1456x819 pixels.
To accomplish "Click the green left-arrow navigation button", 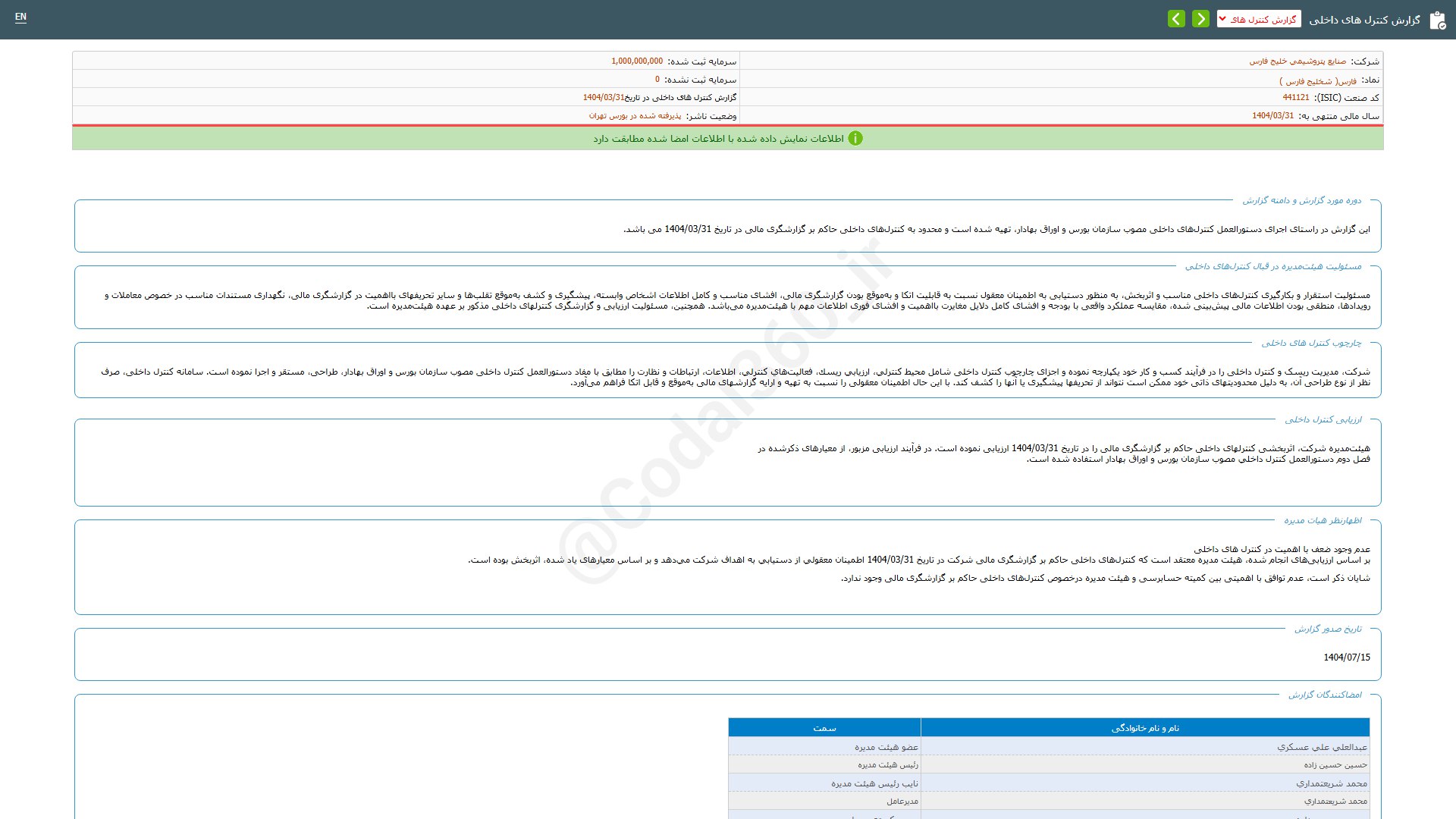I will click(x=1176, y=19).
